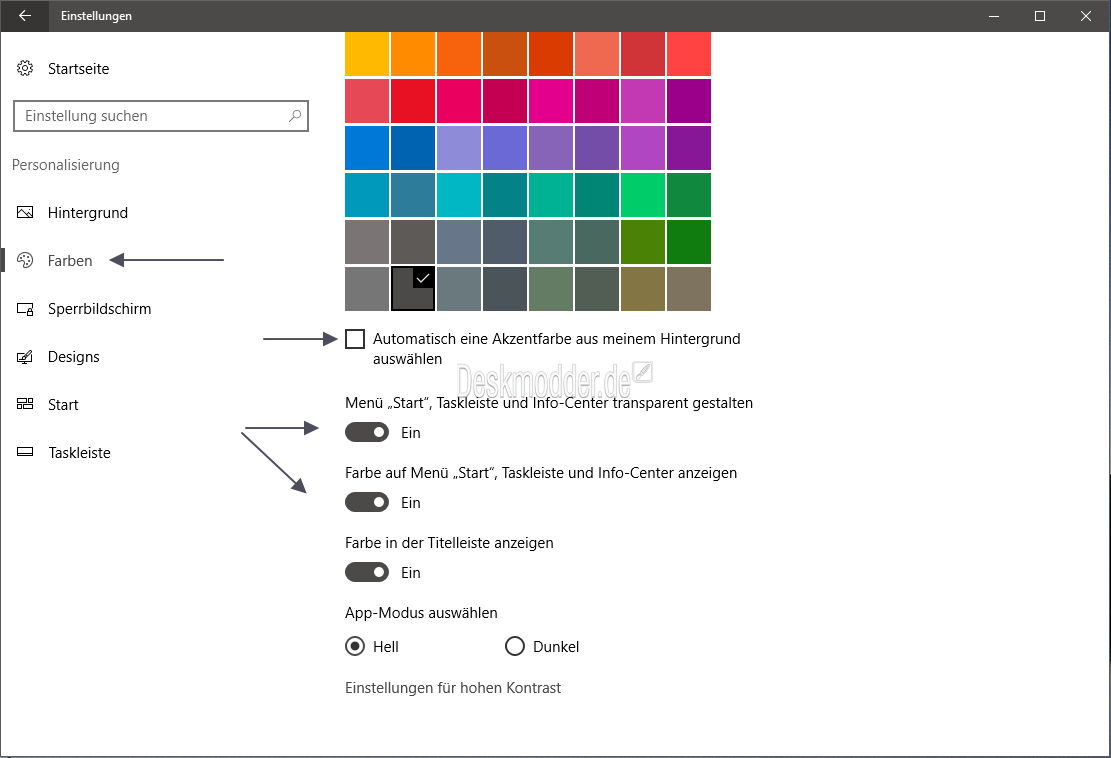Go to Startseite of settings
The width and height of the screenshot is (1111, 758).
(79, 69)
